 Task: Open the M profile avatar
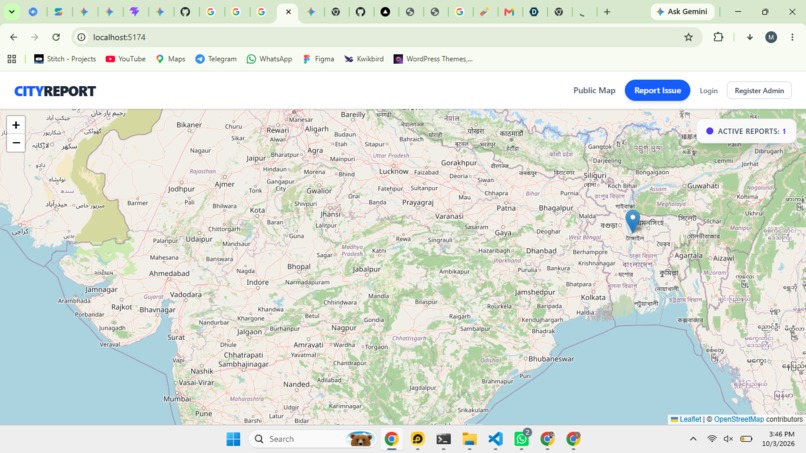tap(771, 37)
